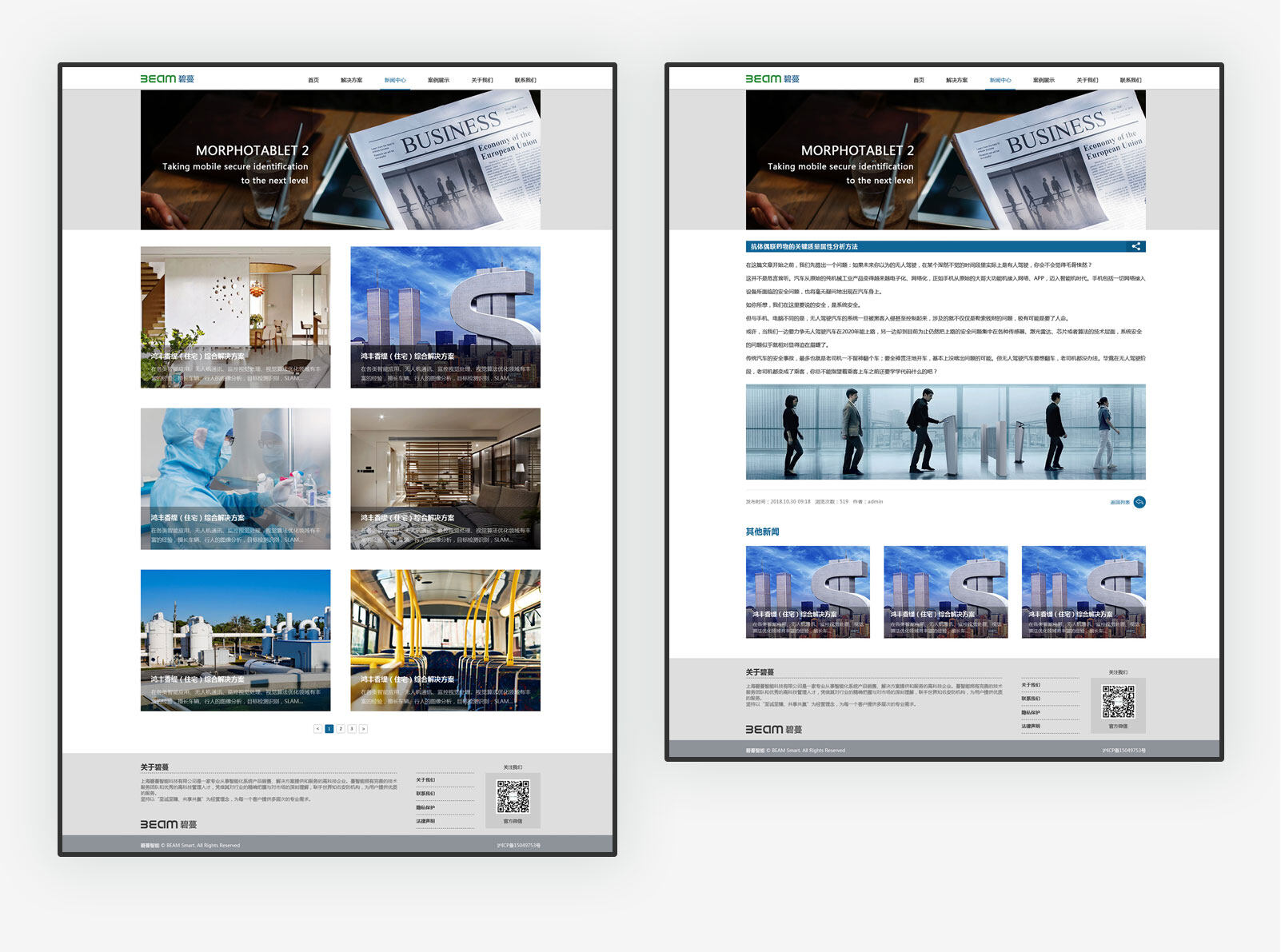This screenshot has height=952, width=1281.
Task: Click BEAM Smart copyright text on news list page
Action: [x=190, y=846]
